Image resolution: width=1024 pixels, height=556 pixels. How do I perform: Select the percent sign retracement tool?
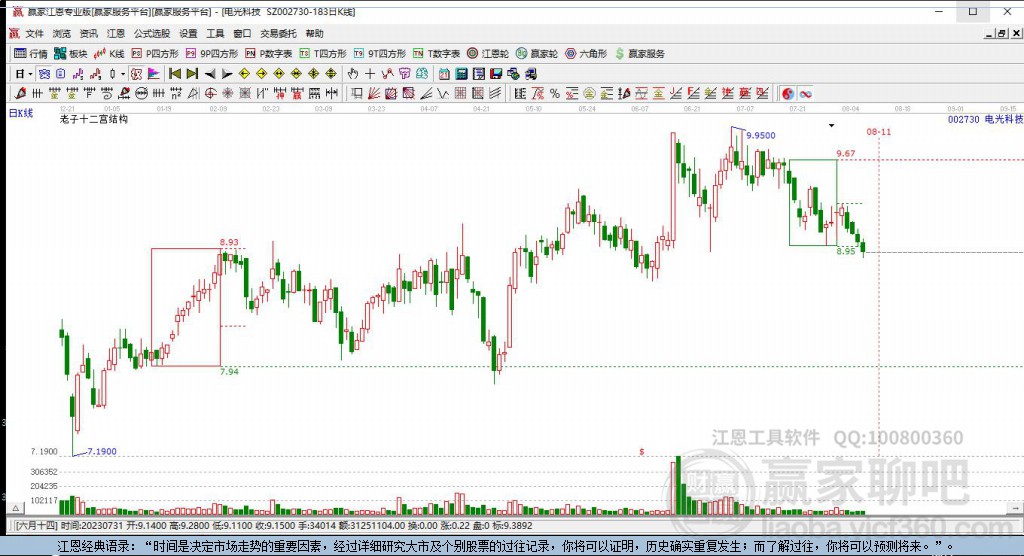[554, 93]
